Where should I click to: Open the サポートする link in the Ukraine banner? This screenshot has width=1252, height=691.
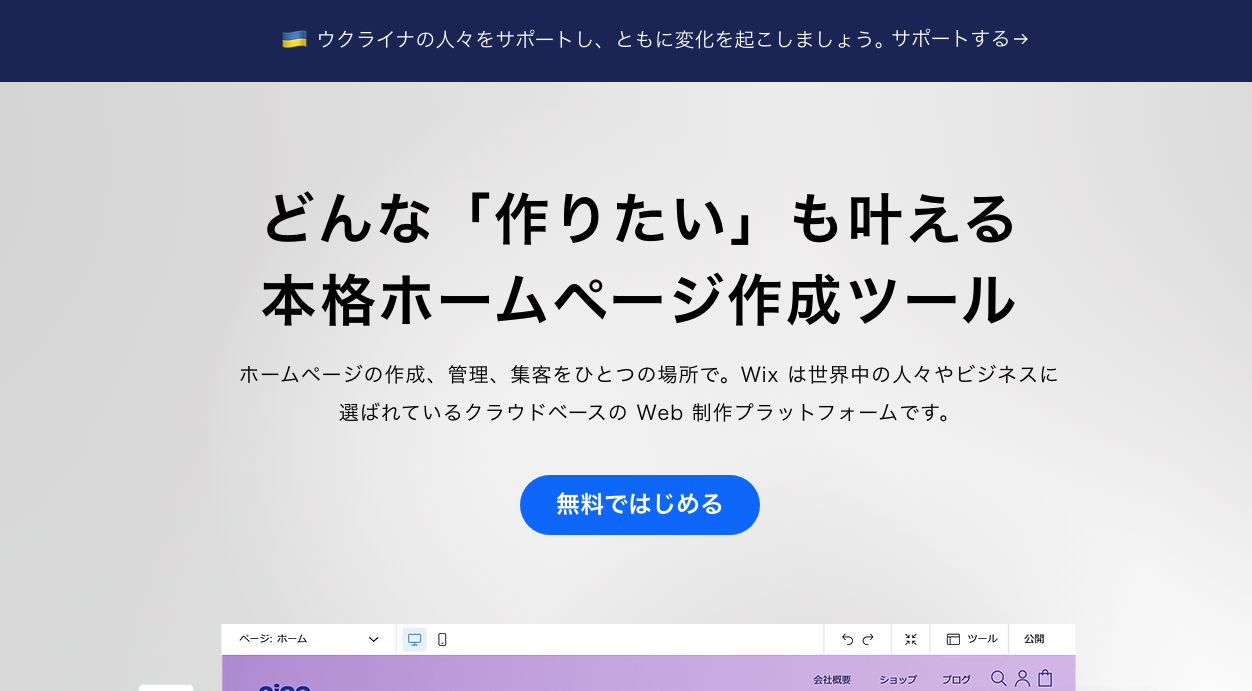pos(959,39)
